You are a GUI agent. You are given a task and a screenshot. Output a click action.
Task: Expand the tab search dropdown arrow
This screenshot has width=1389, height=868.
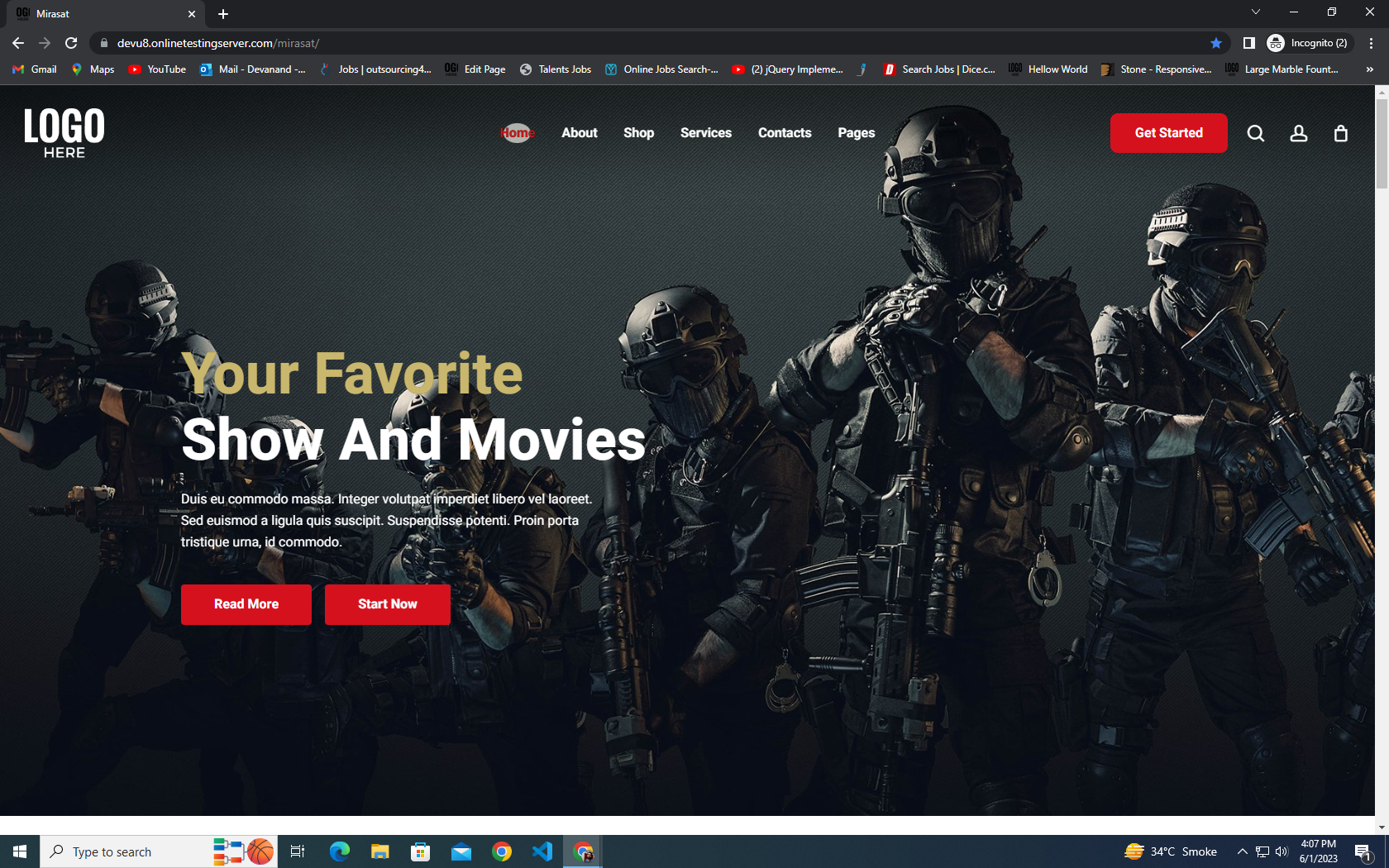point(1255,12)
